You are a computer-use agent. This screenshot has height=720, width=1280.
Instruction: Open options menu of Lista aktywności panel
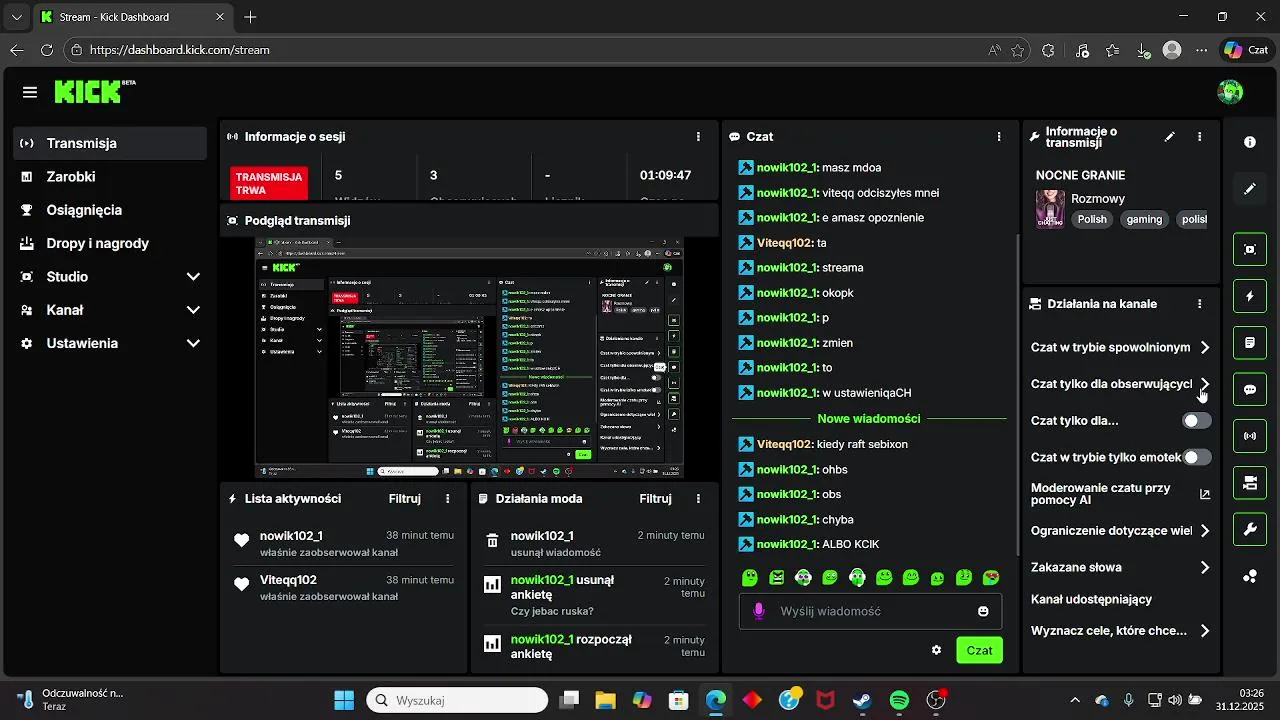click(447, 498)
